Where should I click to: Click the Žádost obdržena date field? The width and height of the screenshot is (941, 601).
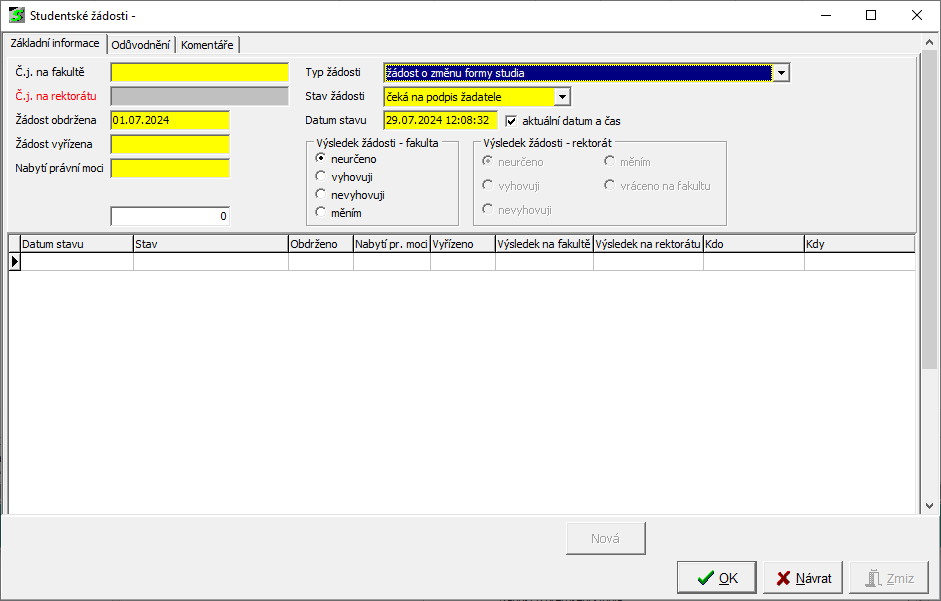[x=170, y=120]
